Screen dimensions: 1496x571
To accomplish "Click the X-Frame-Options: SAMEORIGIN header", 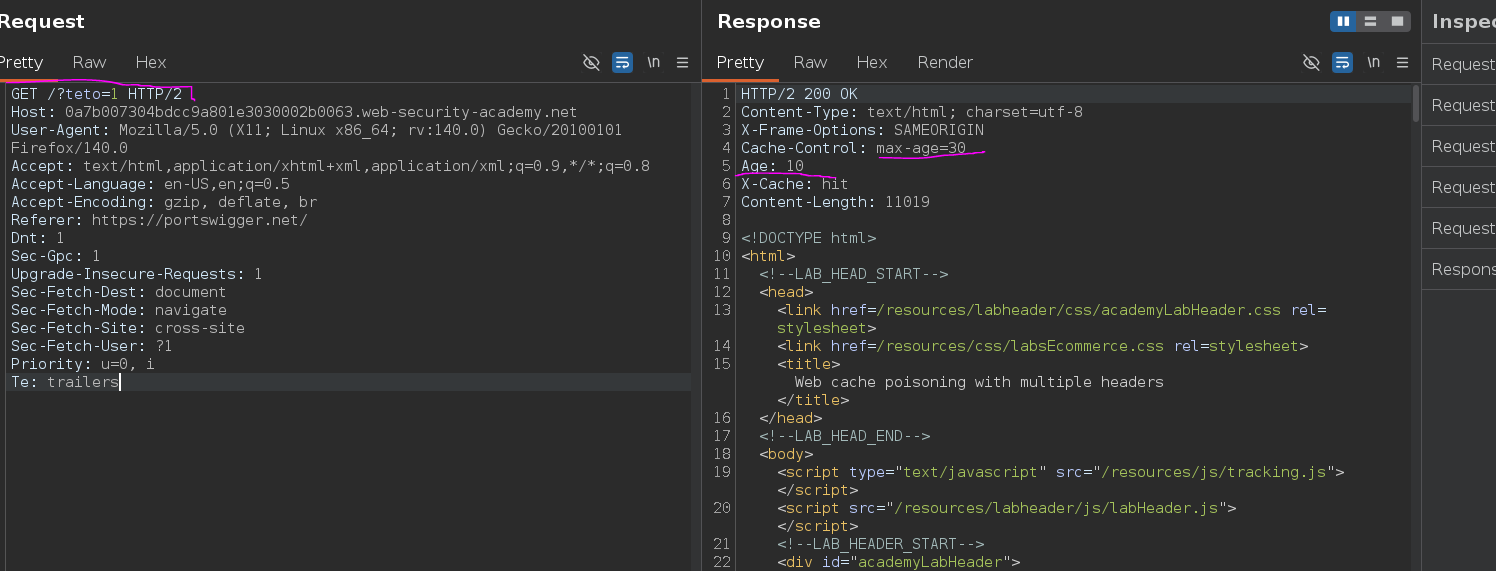I will (x=862, y=130).
